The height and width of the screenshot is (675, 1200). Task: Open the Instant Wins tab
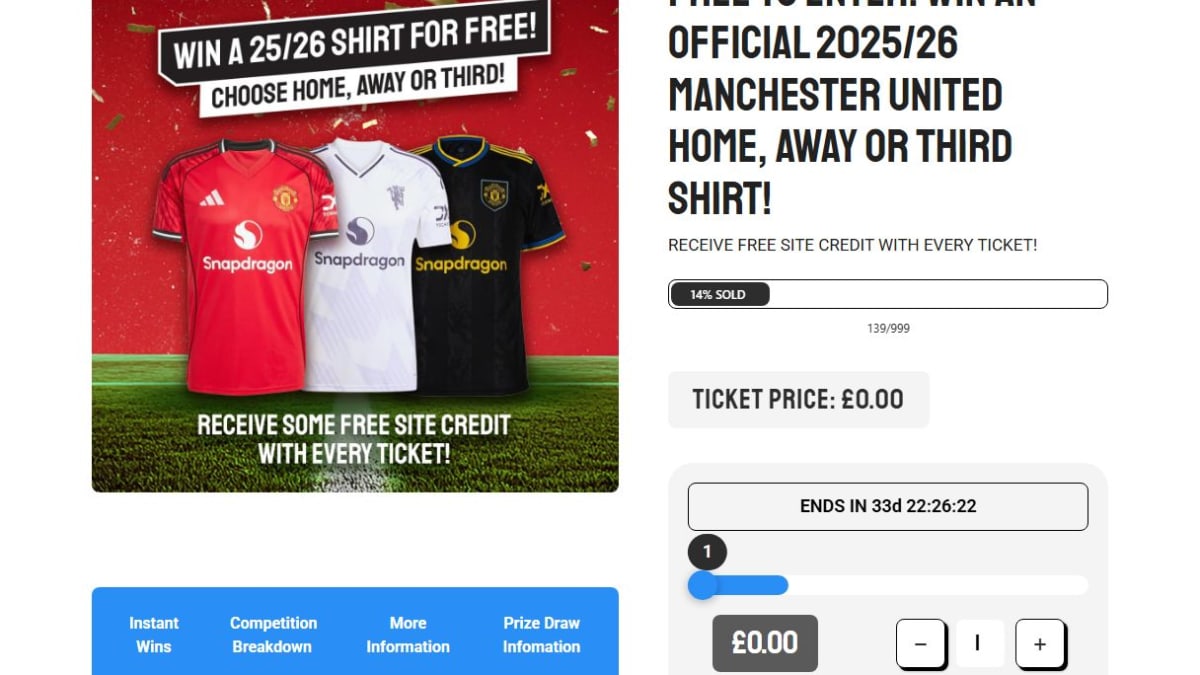click(154, 634)
